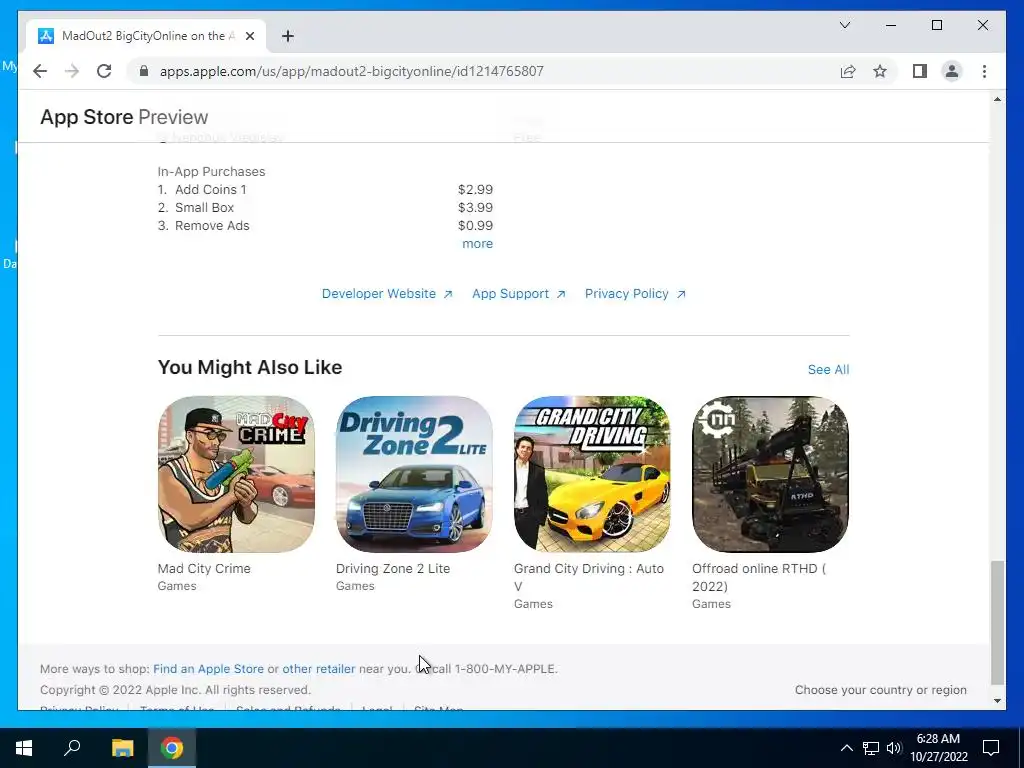Select the MadOut2 BigCityOnline tab
This screenshot has width=1024, height=768.
[x=146, y=36]
